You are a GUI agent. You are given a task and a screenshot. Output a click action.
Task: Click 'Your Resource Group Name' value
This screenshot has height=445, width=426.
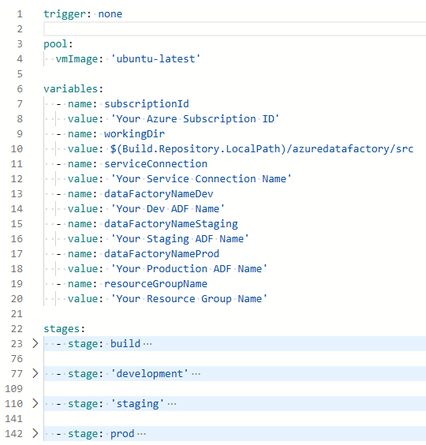(189, 299)
